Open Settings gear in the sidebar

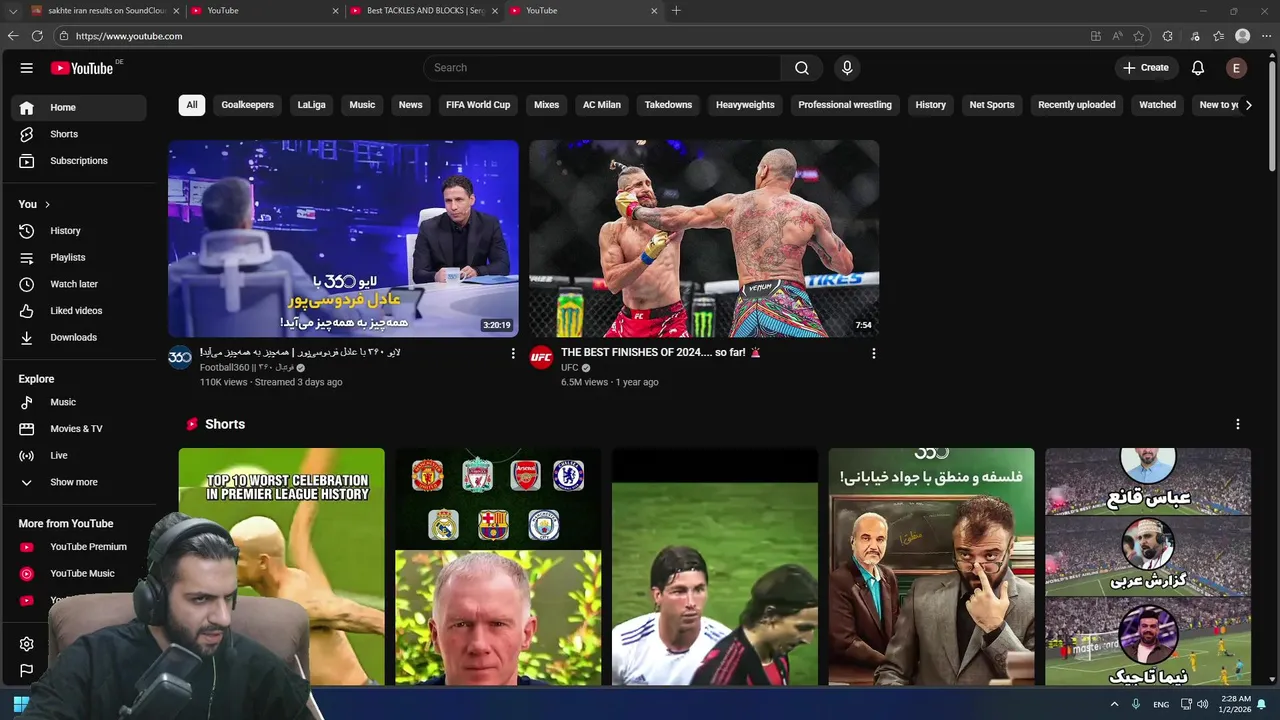(27, 644)
